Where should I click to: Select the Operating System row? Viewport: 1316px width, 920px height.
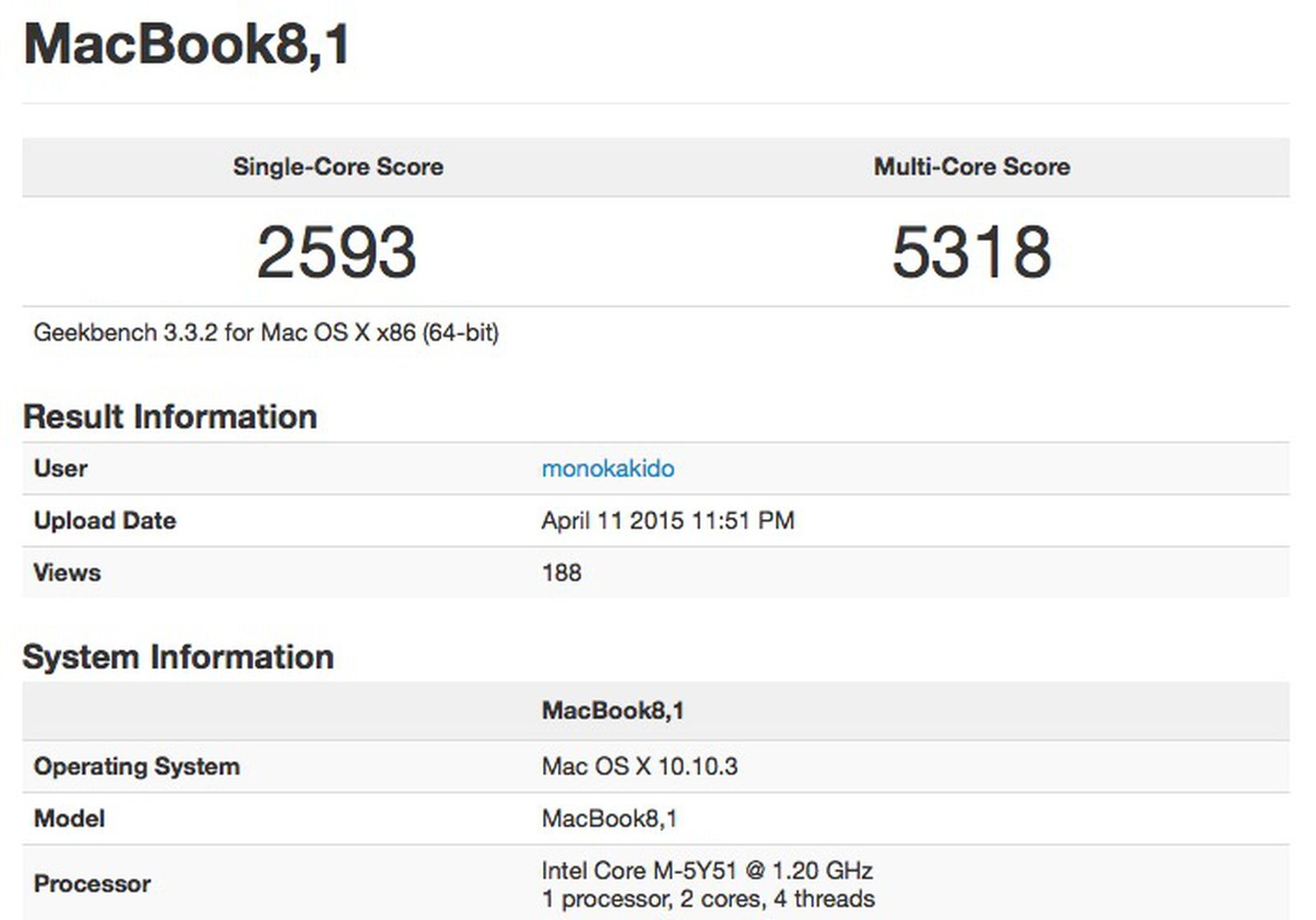137,765
